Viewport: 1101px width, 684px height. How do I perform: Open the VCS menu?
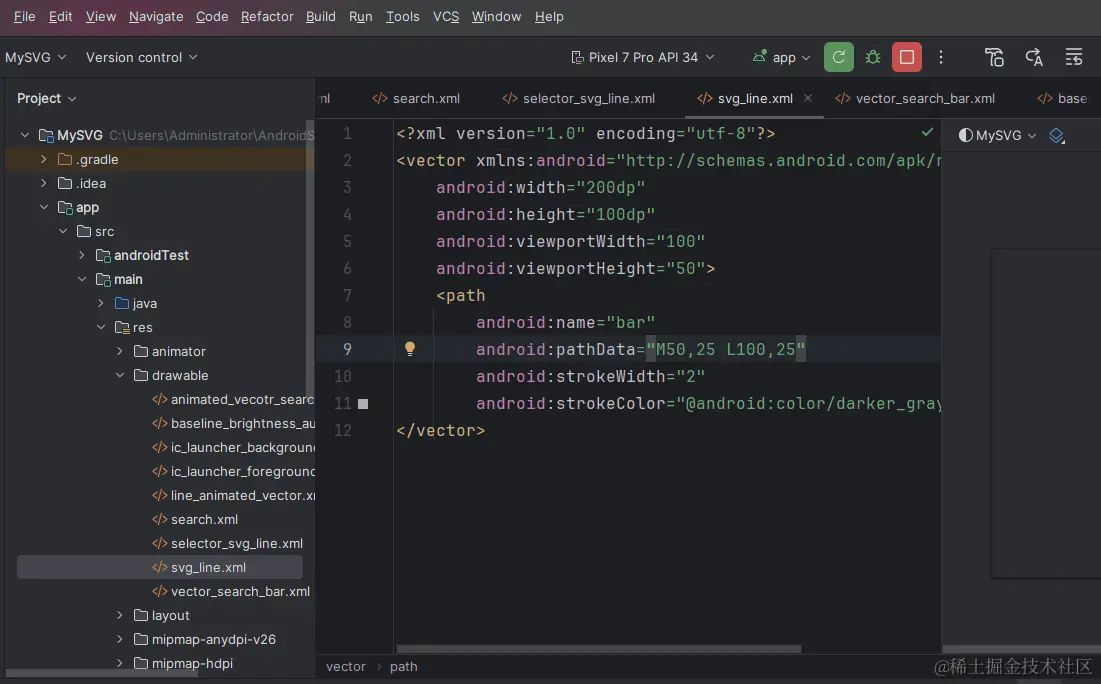pos(446,16)
